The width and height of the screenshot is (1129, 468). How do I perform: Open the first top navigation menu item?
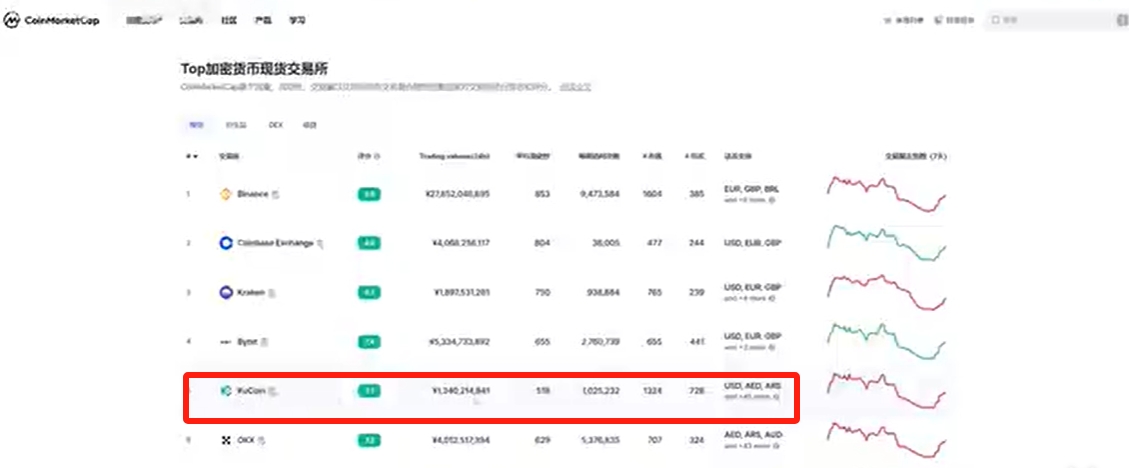(145, 21)
